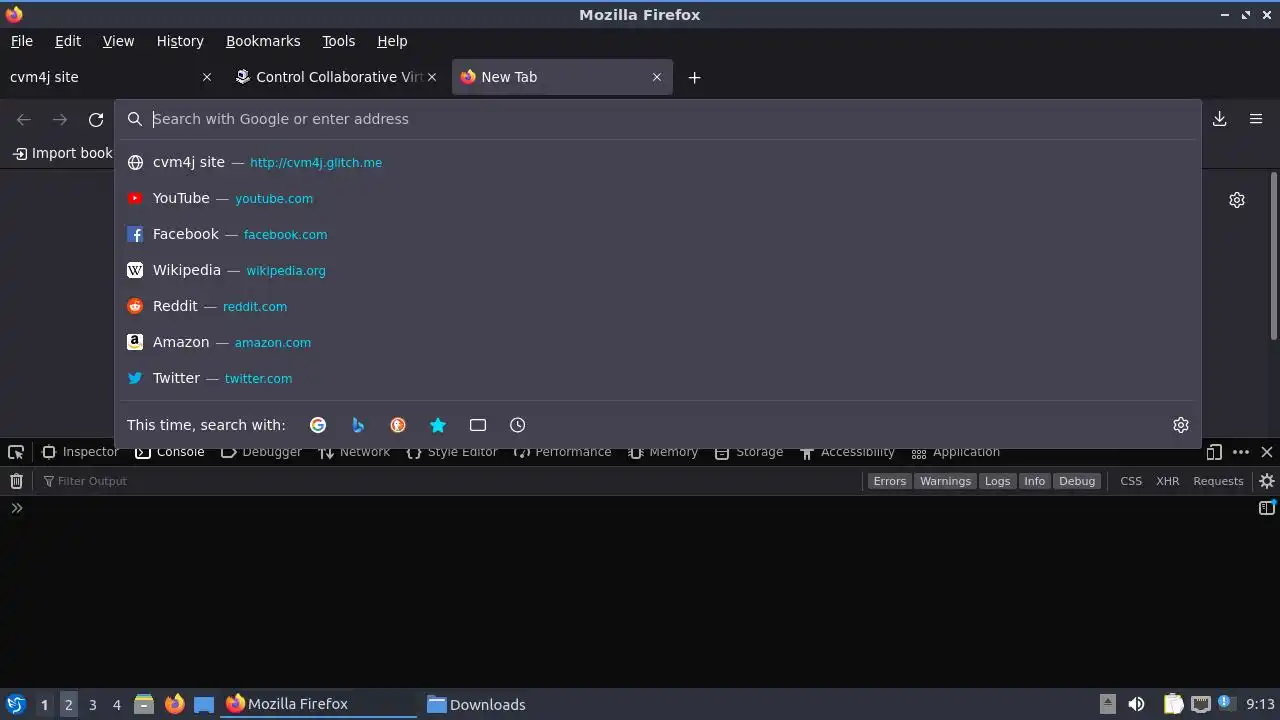The image size is (1280, 720).
Task: Open New Tab page settings gear
Action: 1237,200
